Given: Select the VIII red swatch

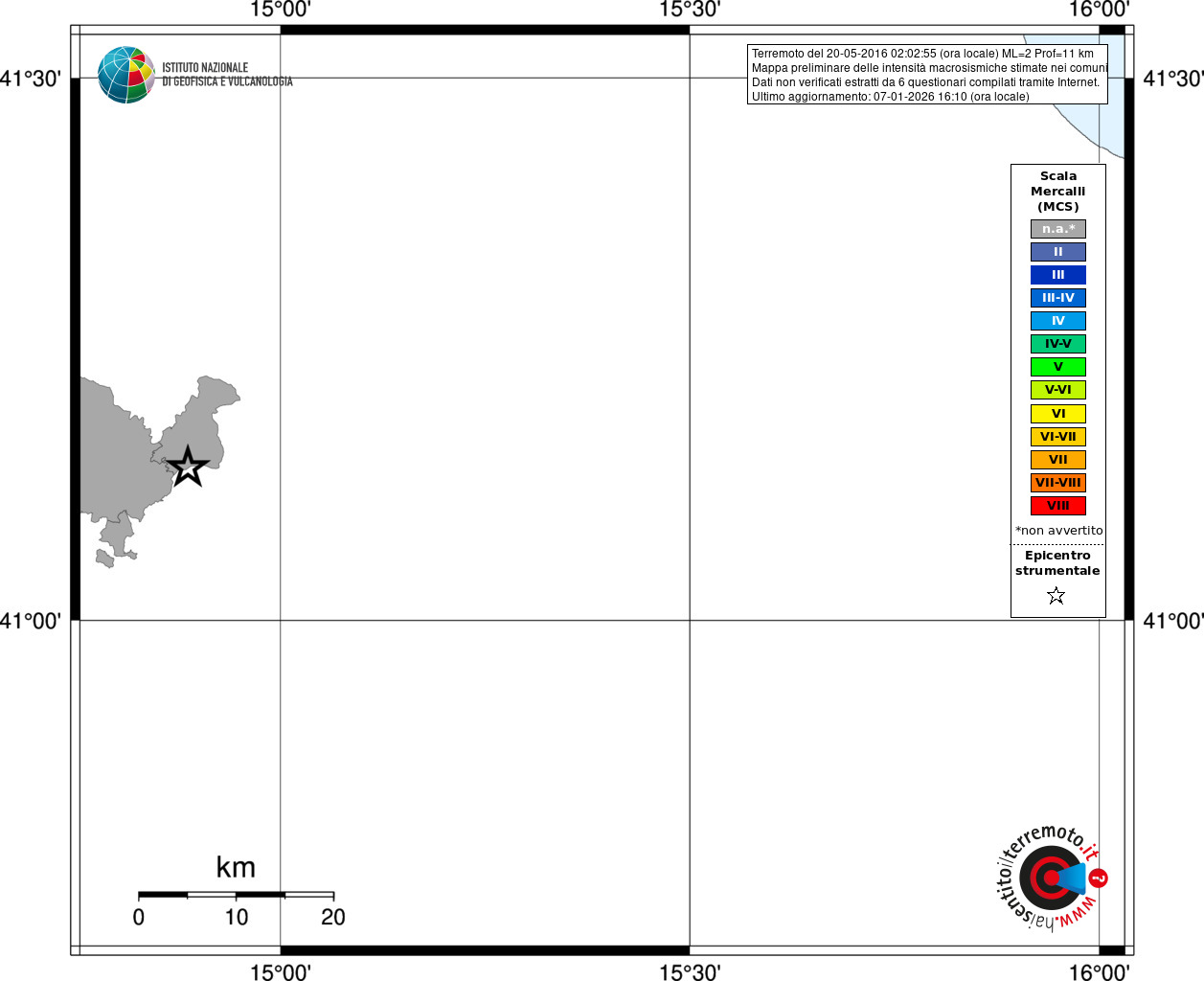Looking at the screenshot, I should point(1057,506).
